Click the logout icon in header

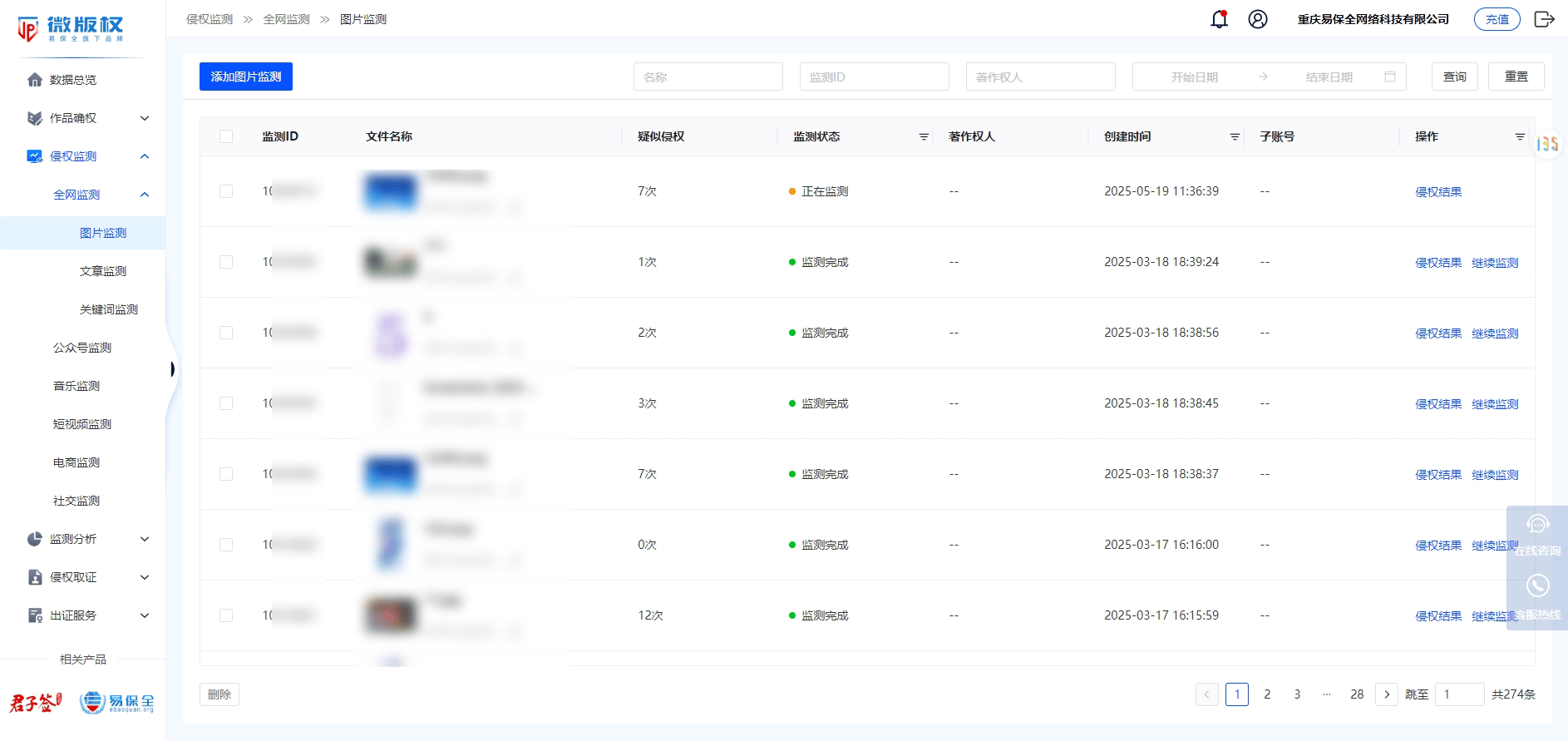click(x=1544, y=19)
